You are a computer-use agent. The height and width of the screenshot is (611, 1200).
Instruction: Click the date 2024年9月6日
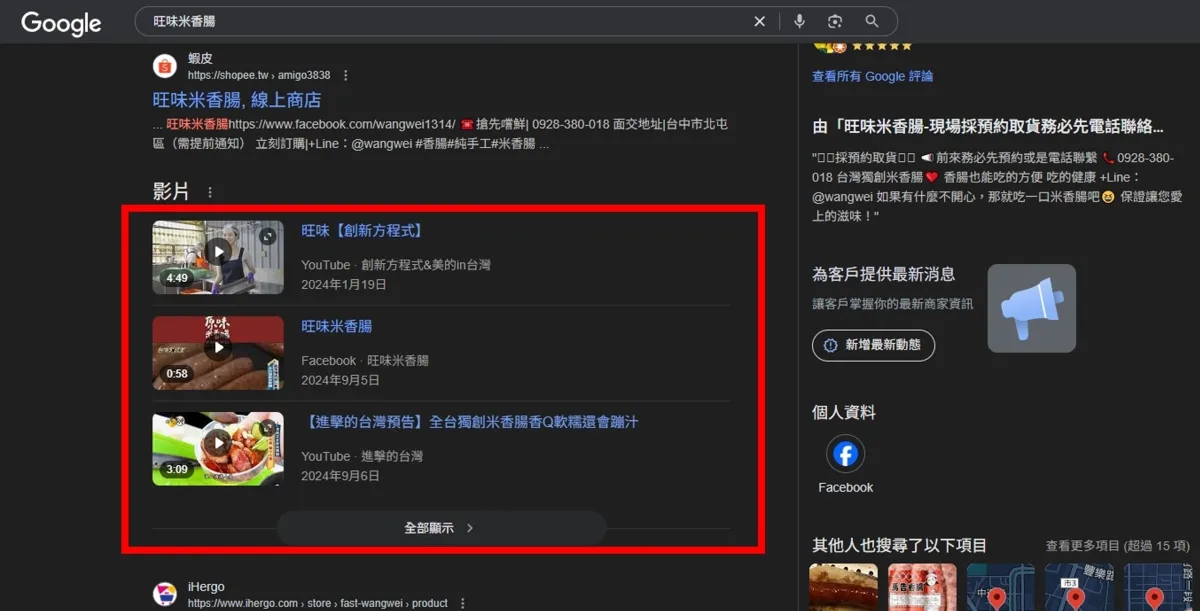(340, 477)
